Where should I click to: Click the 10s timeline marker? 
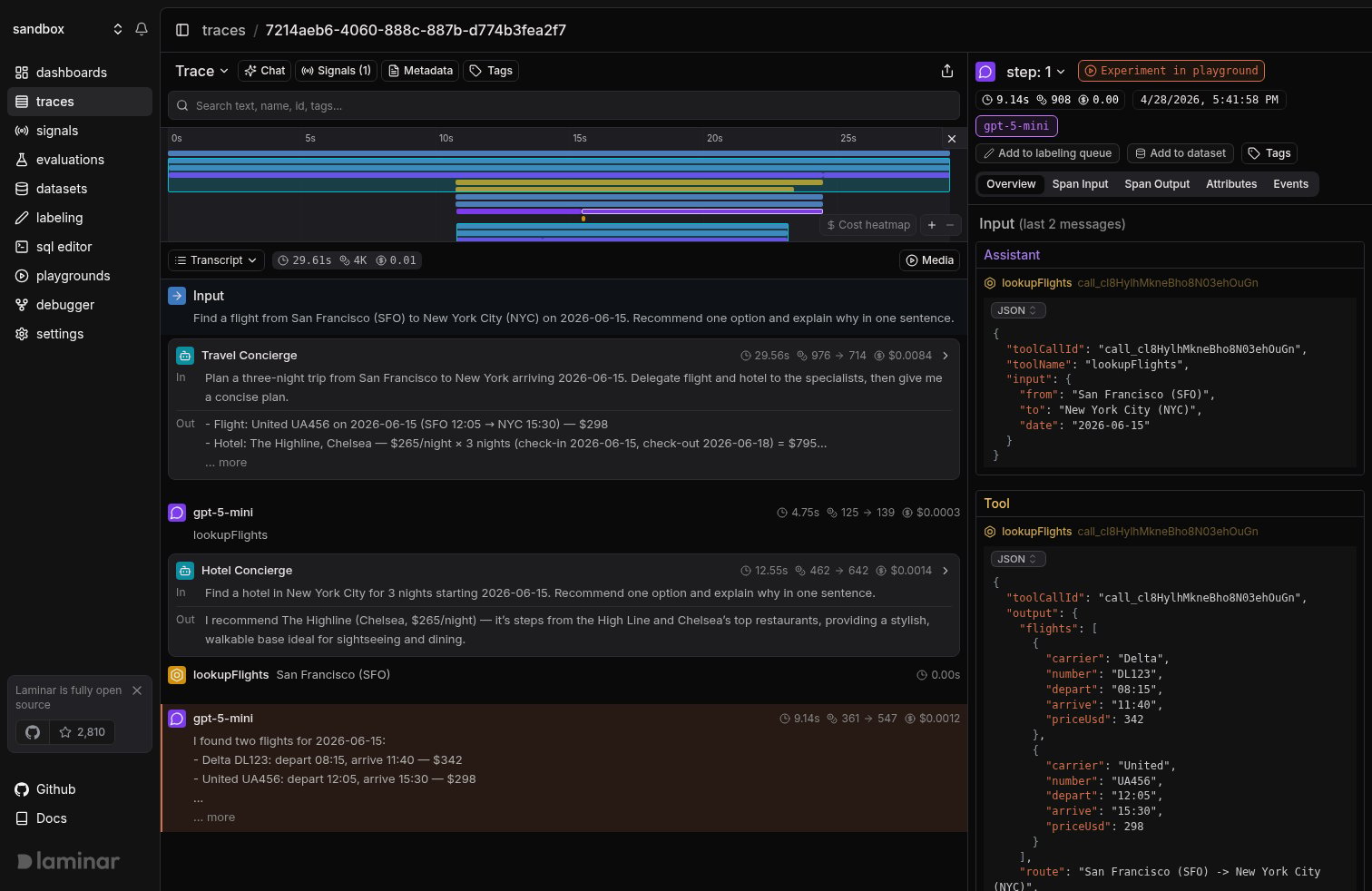click(446, 139)
